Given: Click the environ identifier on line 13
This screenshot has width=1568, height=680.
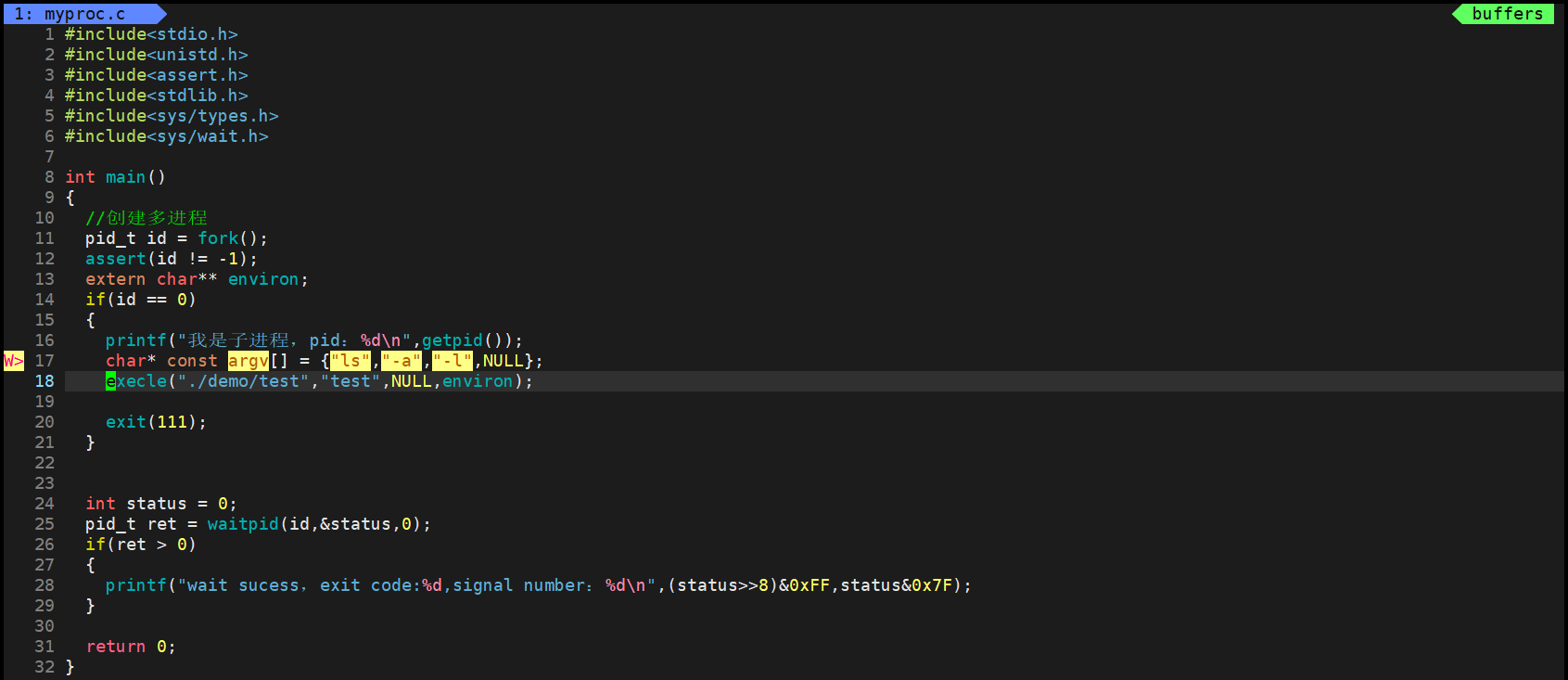Looking at the screenshot, I should pos(263,279).
